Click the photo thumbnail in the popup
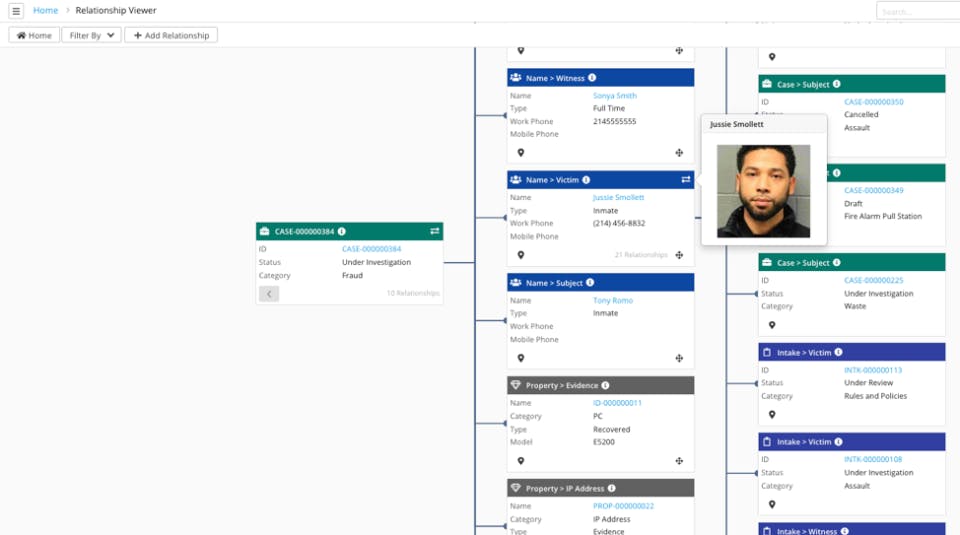Image resolution: width=960 pixels, height=535 pixels. click(764, 191)
